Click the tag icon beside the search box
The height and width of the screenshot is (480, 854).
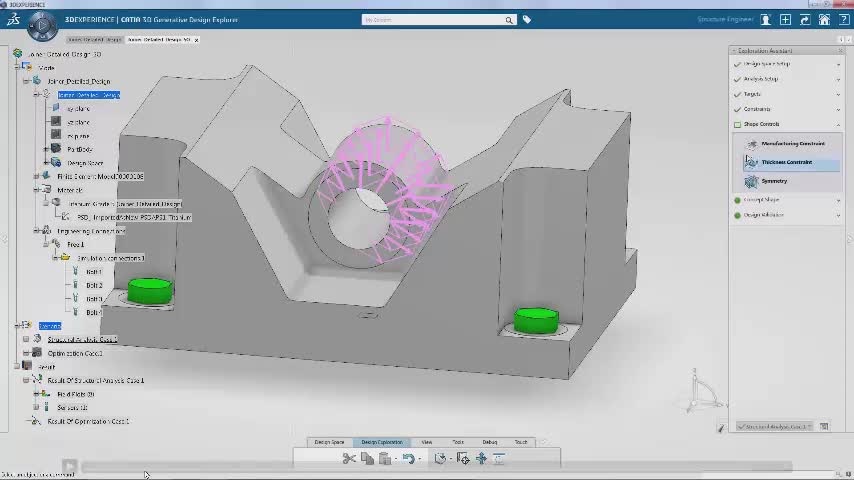[x=527, y=20]
